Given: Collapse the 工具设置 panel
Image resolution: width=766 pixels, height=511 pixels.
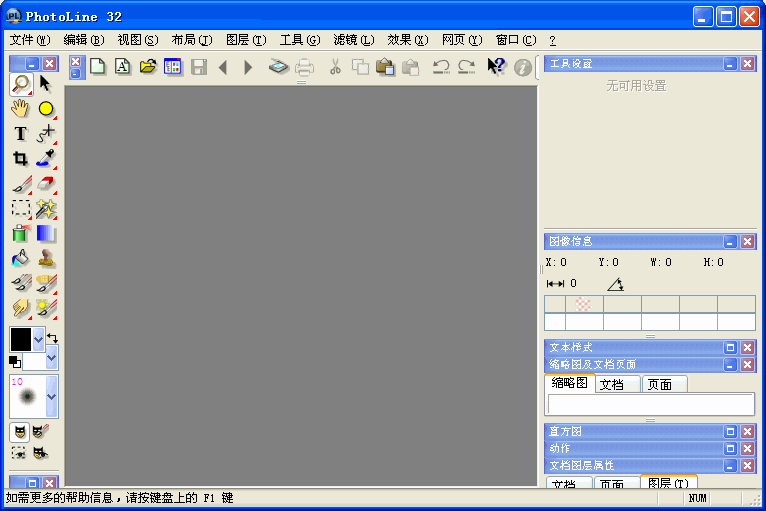Looking at the screenshot, I should 730,64.
